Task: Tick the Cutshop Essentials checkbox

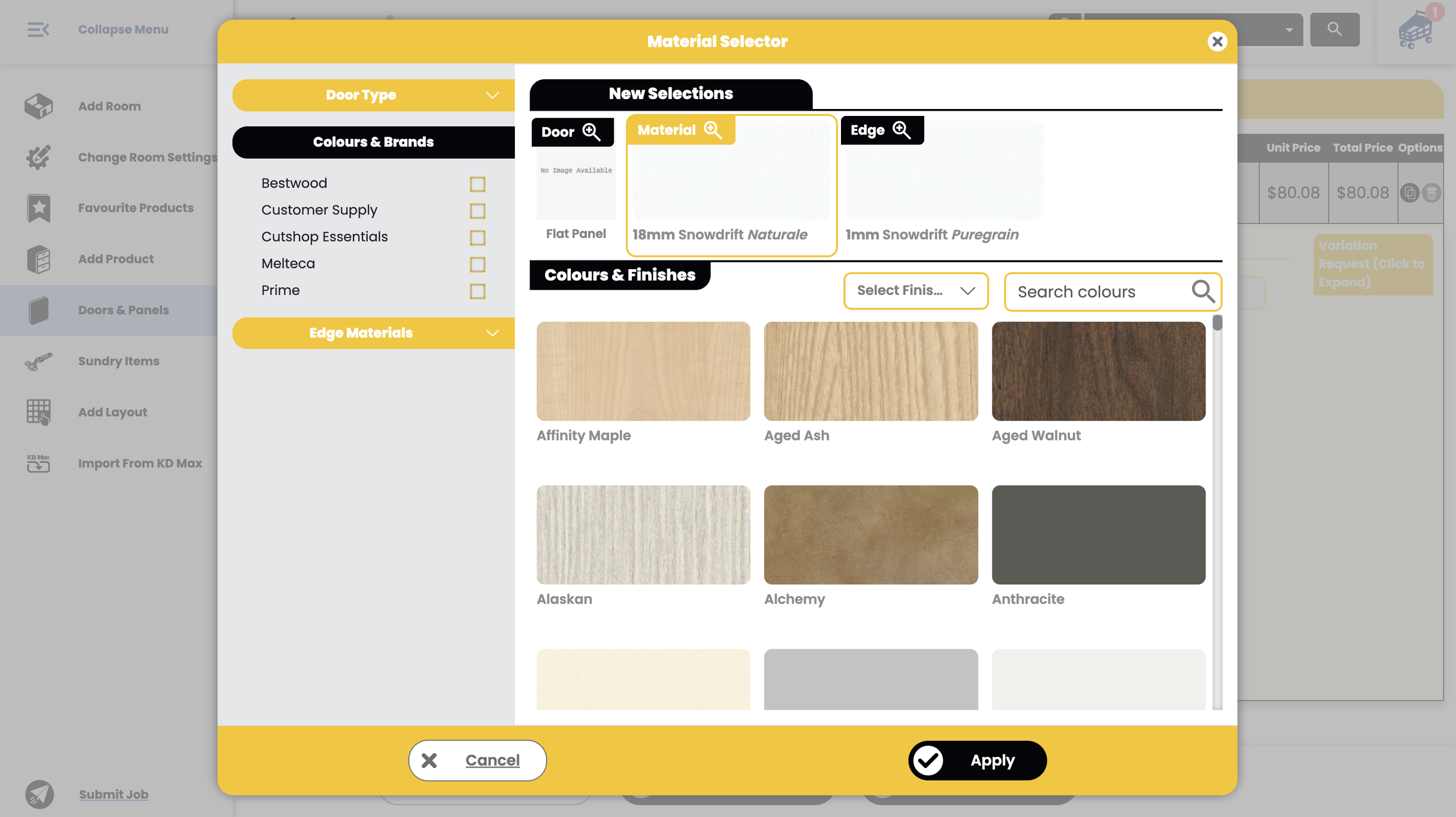Action: [x=477, y=238]
